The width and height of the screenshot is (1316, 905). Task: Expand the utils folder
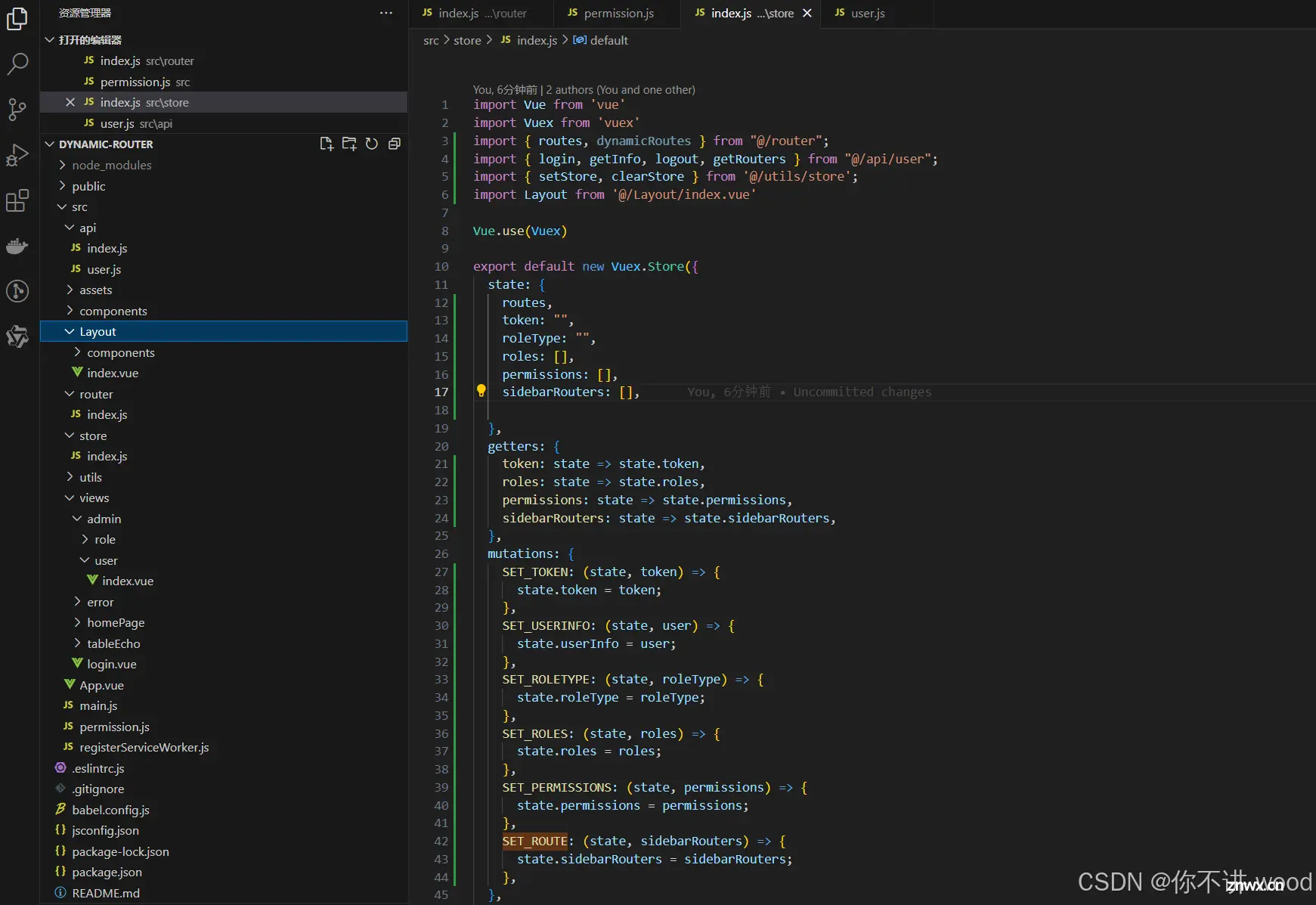224,477
